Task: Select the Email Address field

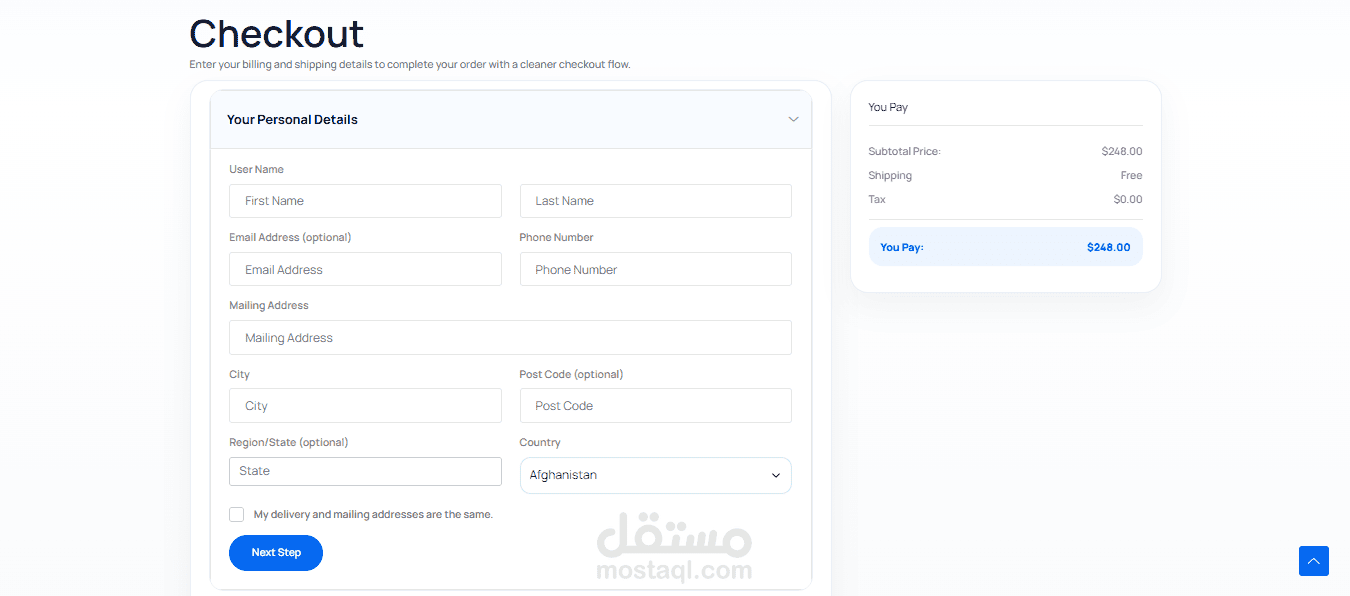Action: pyautogui.click(x=365, y=269)
